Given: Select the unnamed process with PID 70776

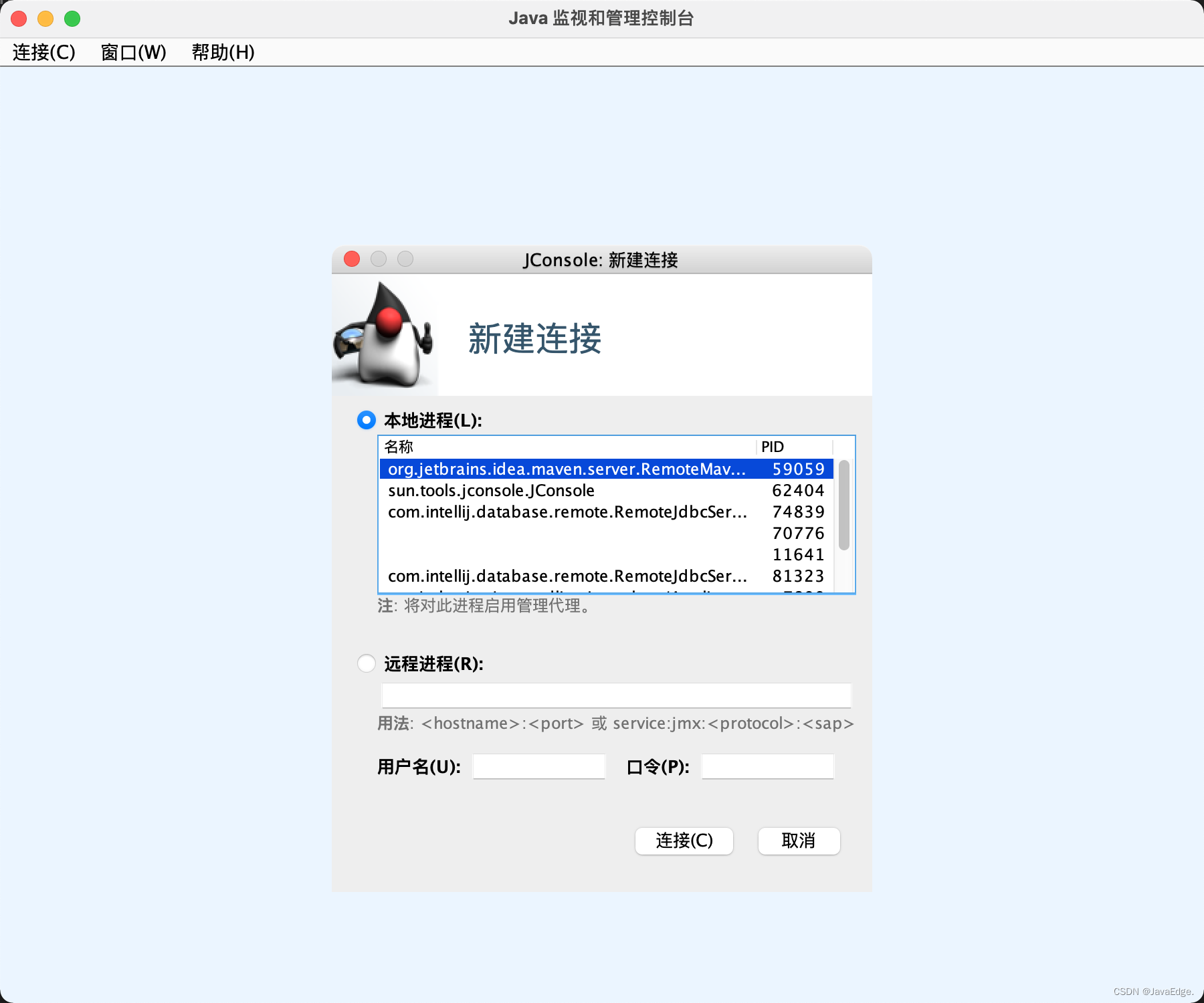Looking at the screenshot, I should coord(607,533).
